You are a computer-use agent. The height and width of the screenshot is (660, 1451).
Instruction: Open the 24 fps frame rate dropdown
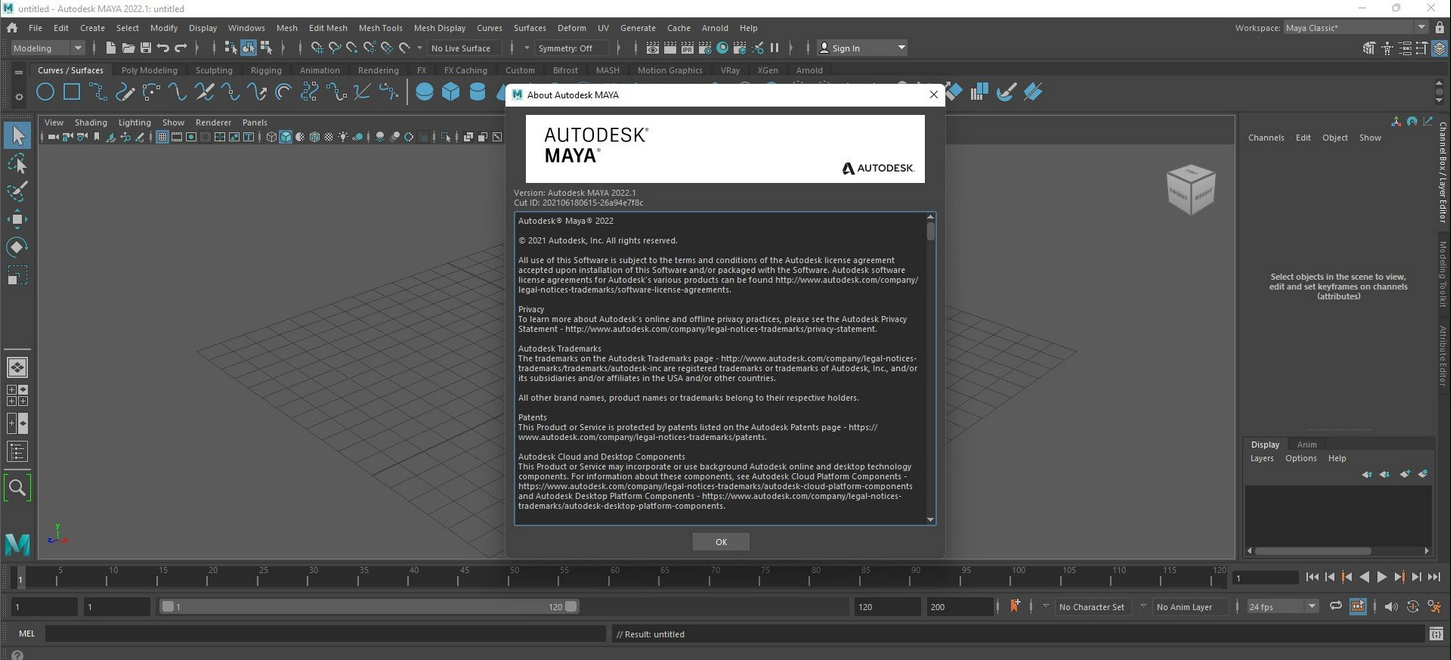(1283, 606)
